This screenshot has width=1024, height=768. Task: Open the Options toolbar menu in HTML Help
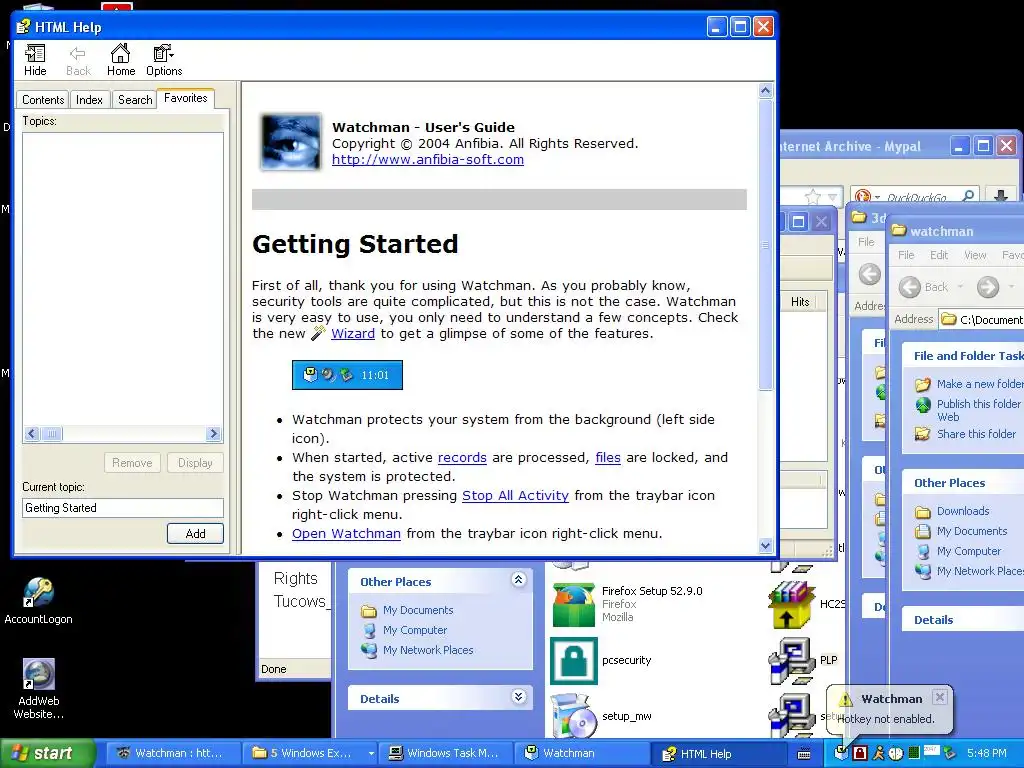(164, 60)
